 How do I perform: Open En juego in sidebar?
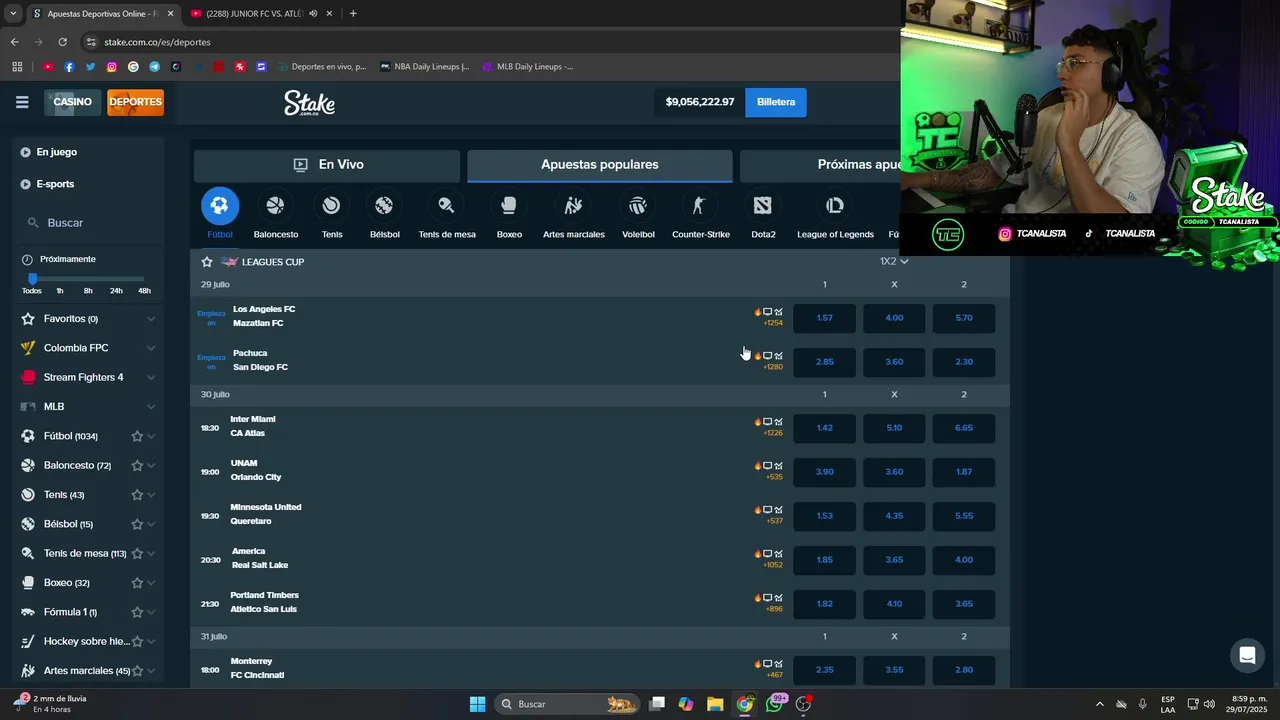point(56,152)
